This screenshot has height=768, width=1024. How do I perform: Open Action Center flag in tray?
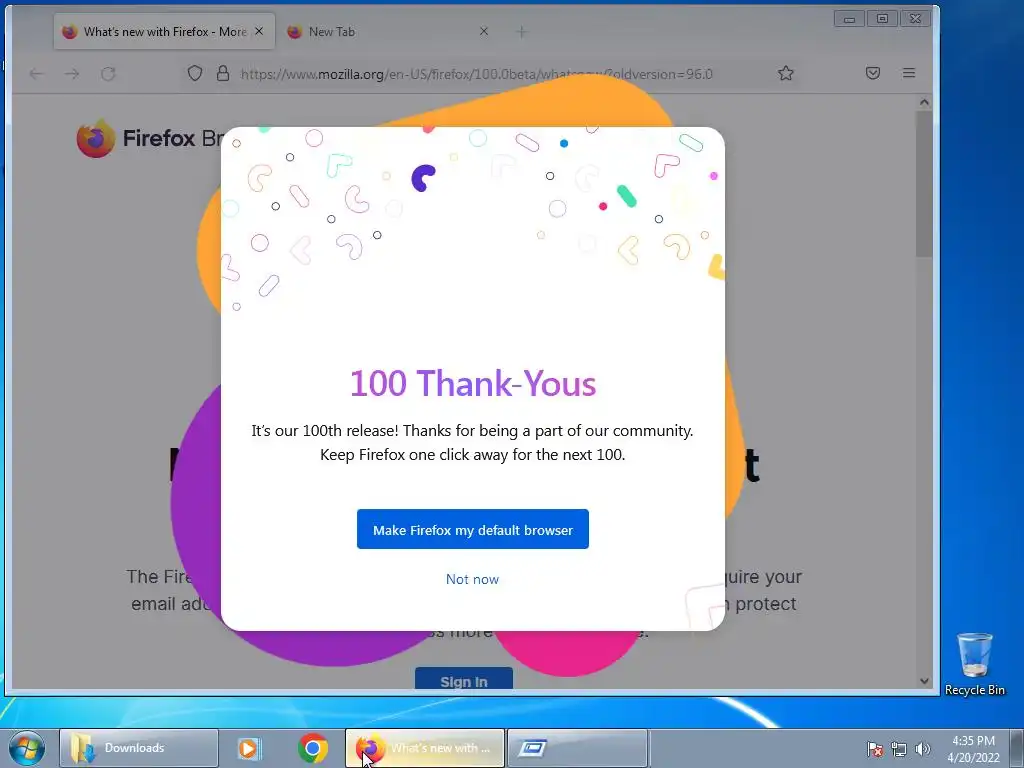point(875,749)
